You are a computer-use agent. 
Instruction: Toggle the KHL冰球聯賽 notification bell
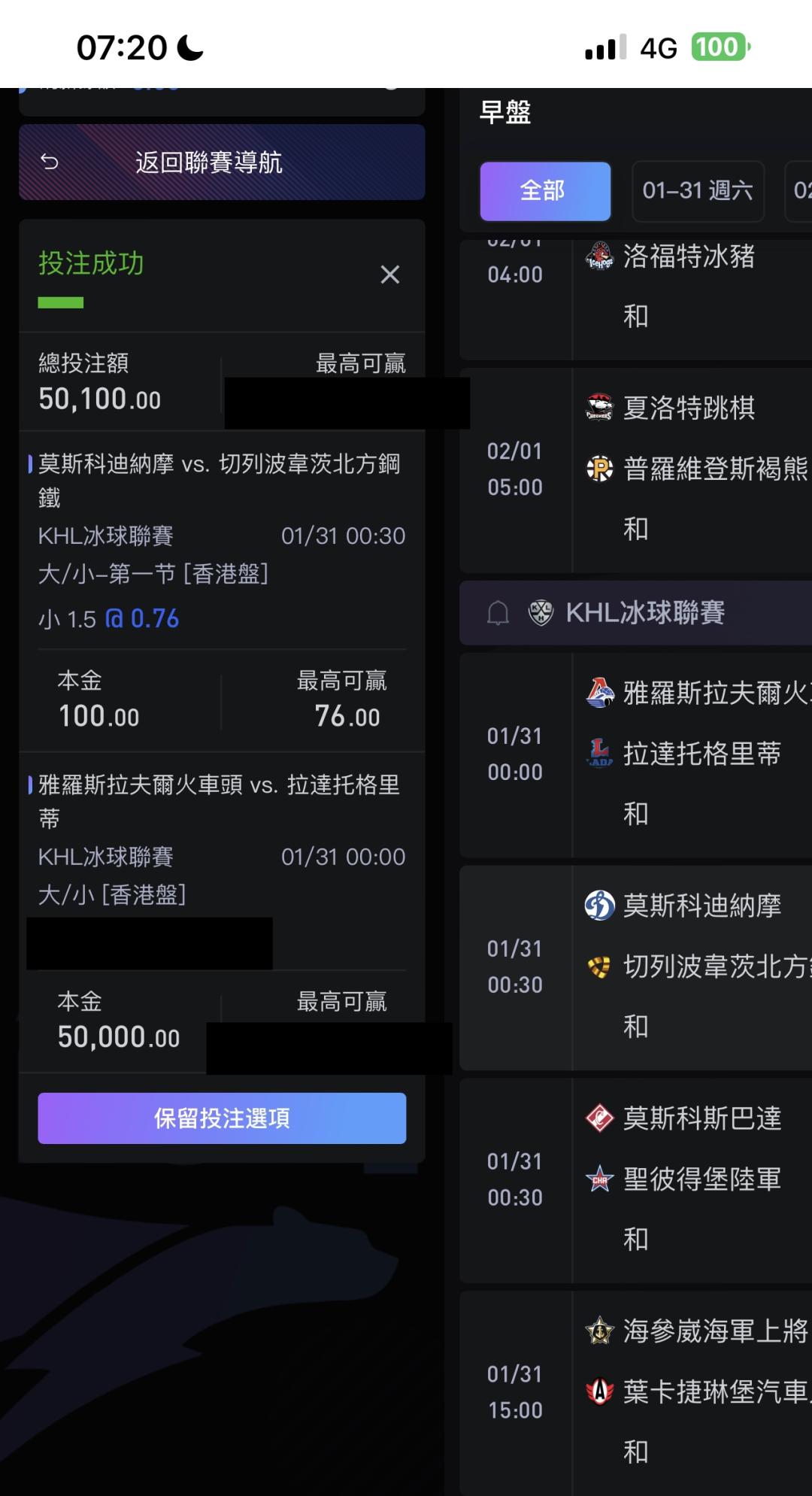click(x=498, y=613)
